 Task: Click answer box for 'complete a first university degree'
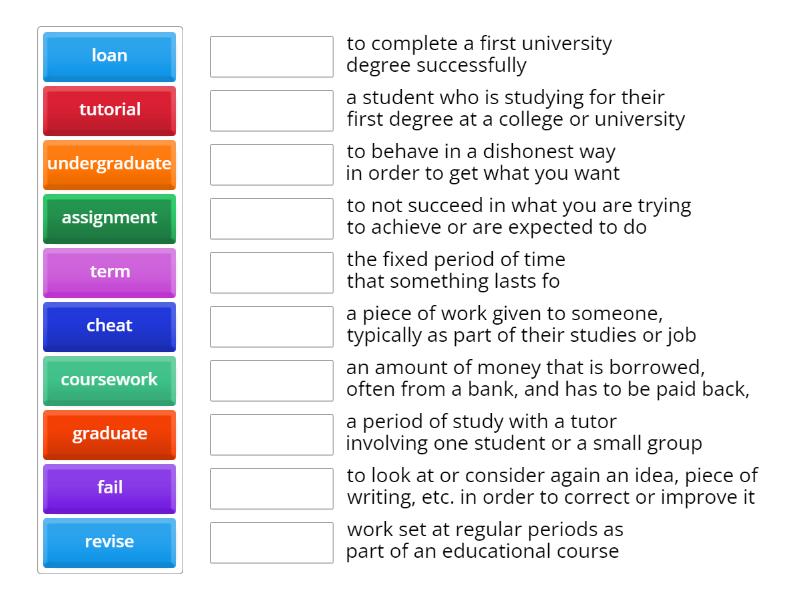(x=272, y=57)
